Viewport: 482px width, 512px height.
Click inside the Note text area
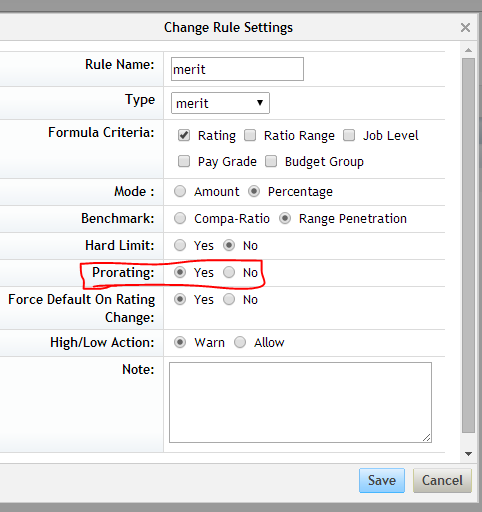(x=300, y=402)
